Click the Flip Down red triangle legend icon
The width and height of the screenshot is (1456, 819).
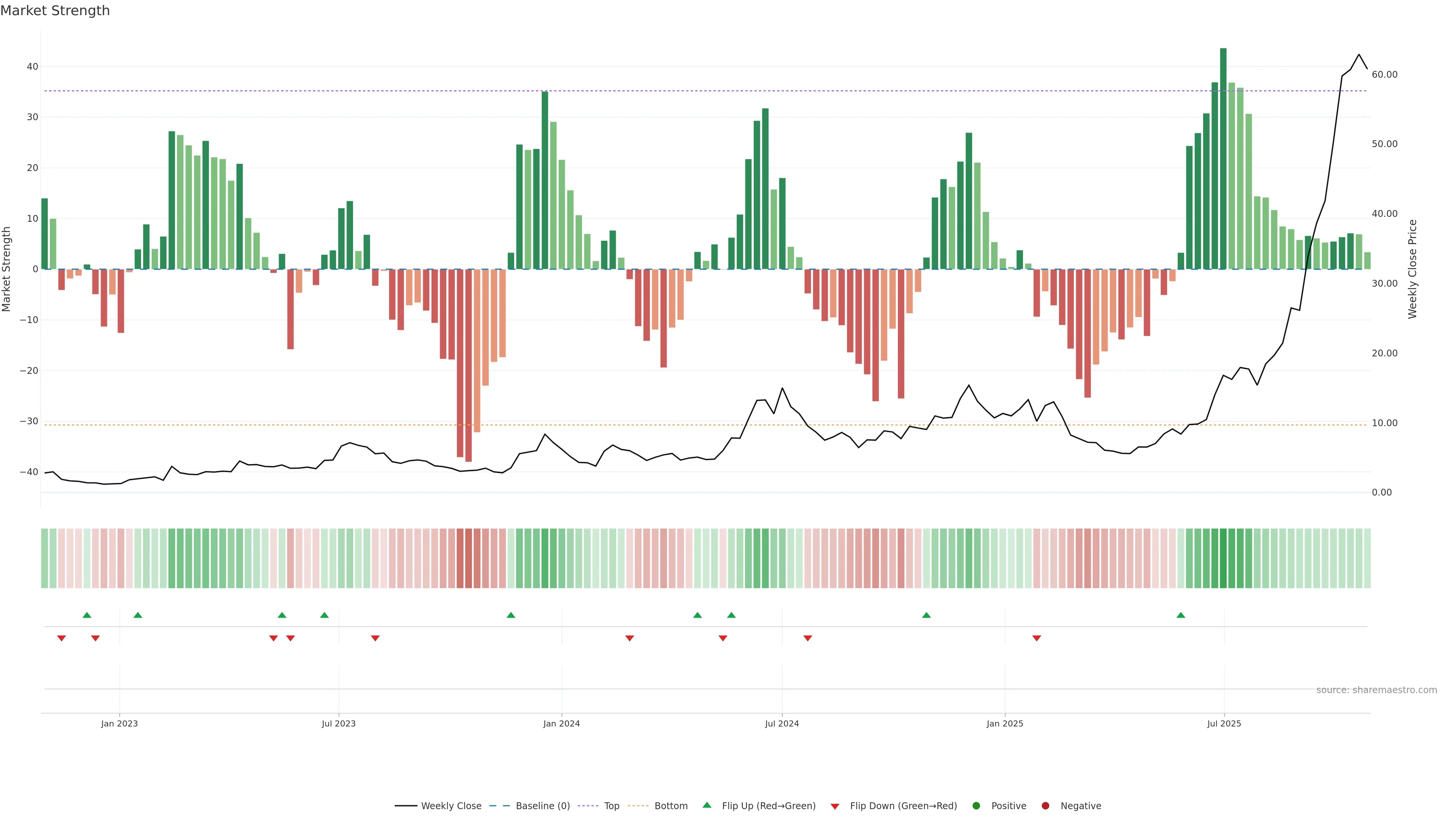point(835,806)
